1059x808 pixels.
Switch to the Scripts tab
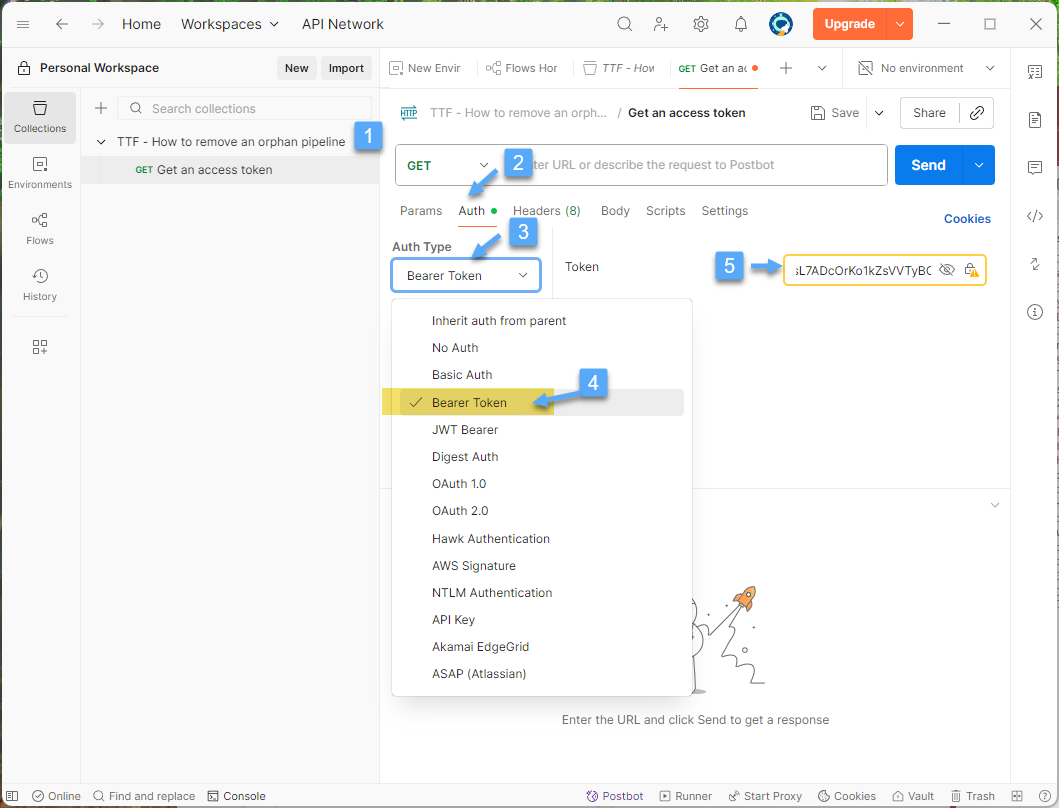click(665, 211)
